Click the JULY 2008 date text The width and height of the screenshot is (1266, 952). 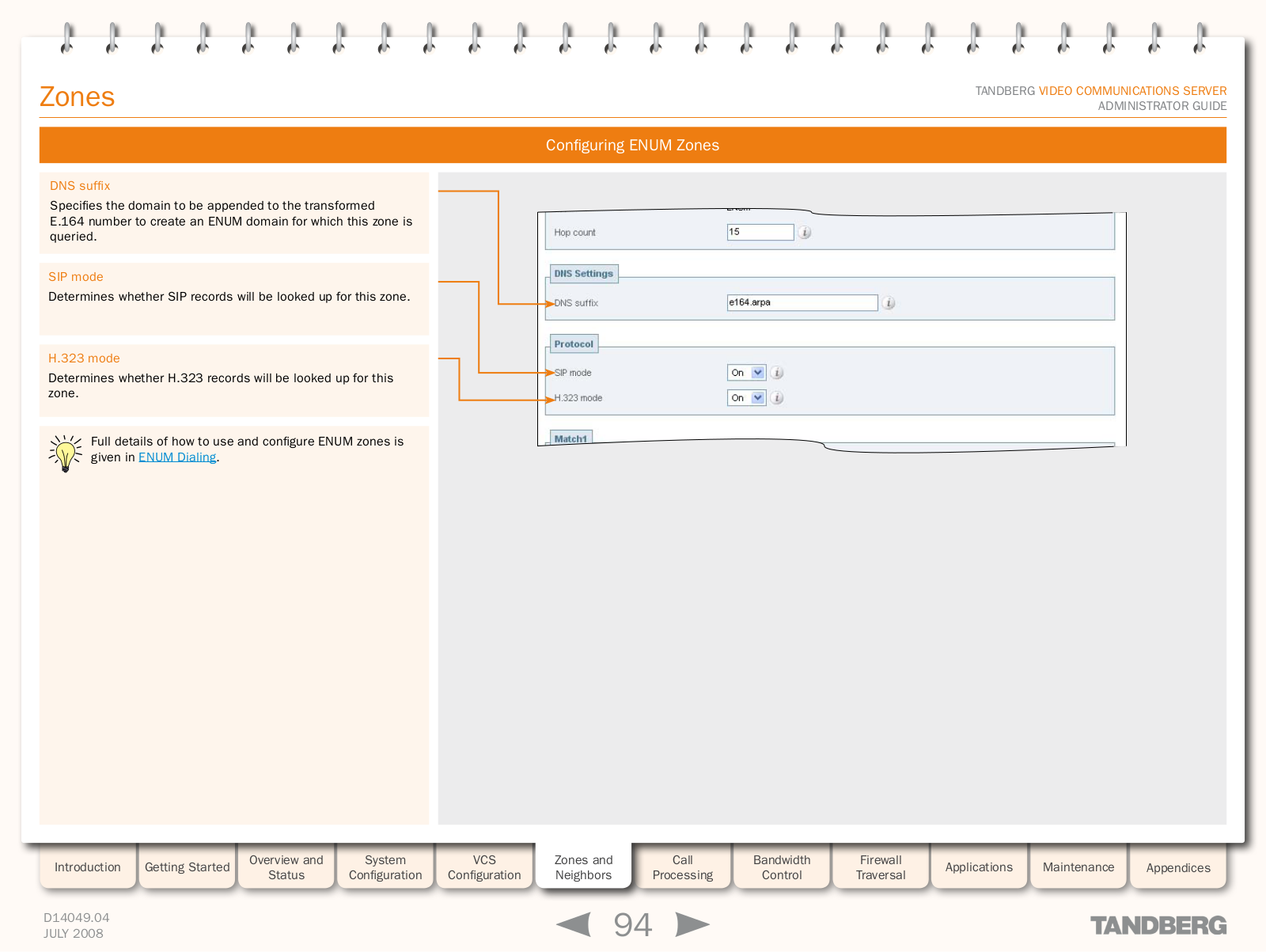pos(73,934)
